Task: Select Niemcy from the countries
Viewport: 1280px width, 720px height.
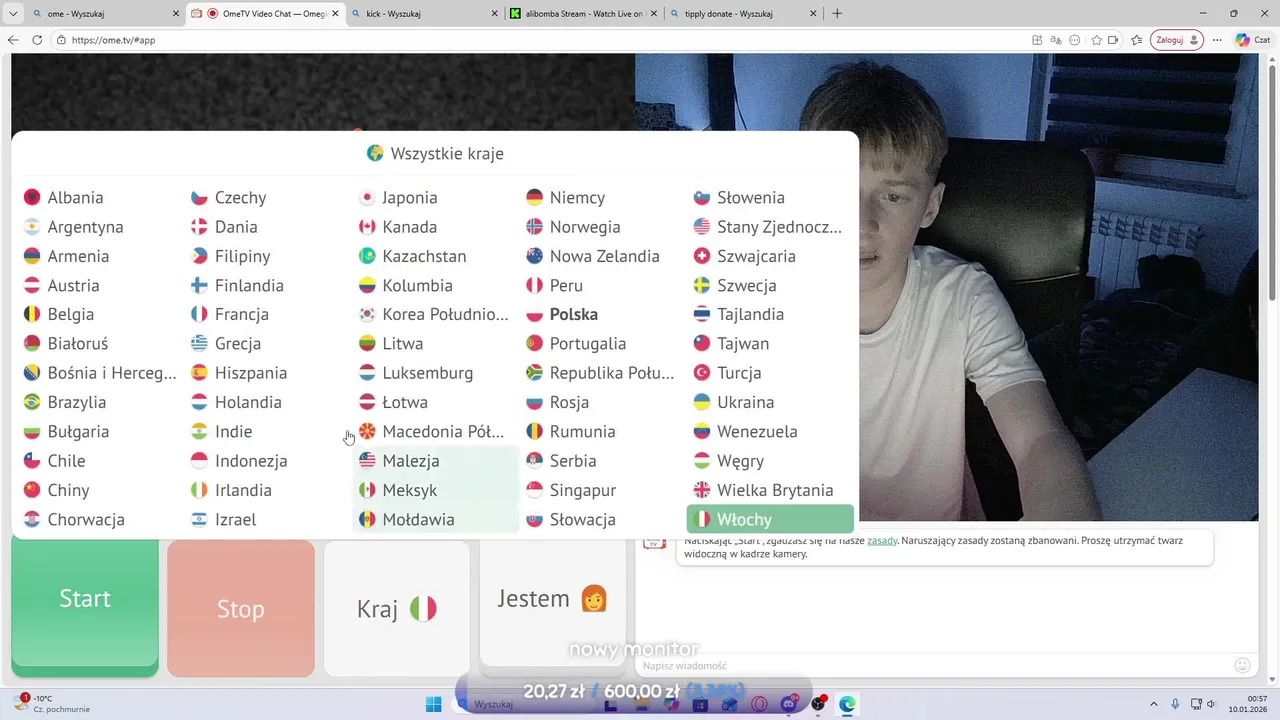Action: (566, 198)
